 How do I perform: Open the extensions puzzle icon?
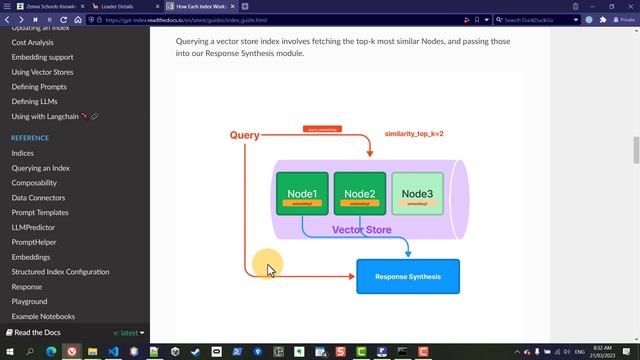coord(603,20)
